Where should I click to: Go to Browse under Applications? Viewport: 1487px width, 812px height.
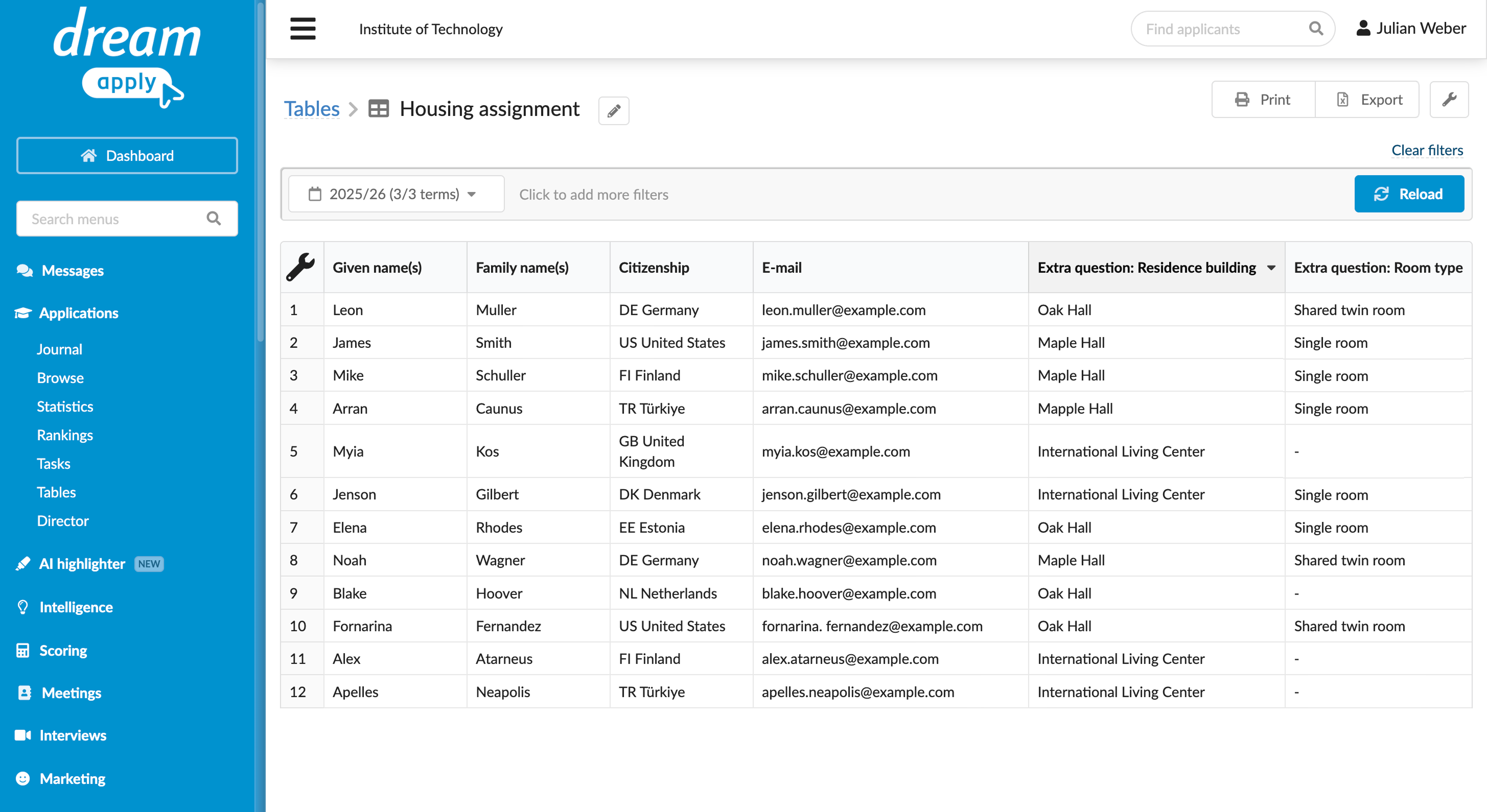pyautogui.click(x=60, y=378)
